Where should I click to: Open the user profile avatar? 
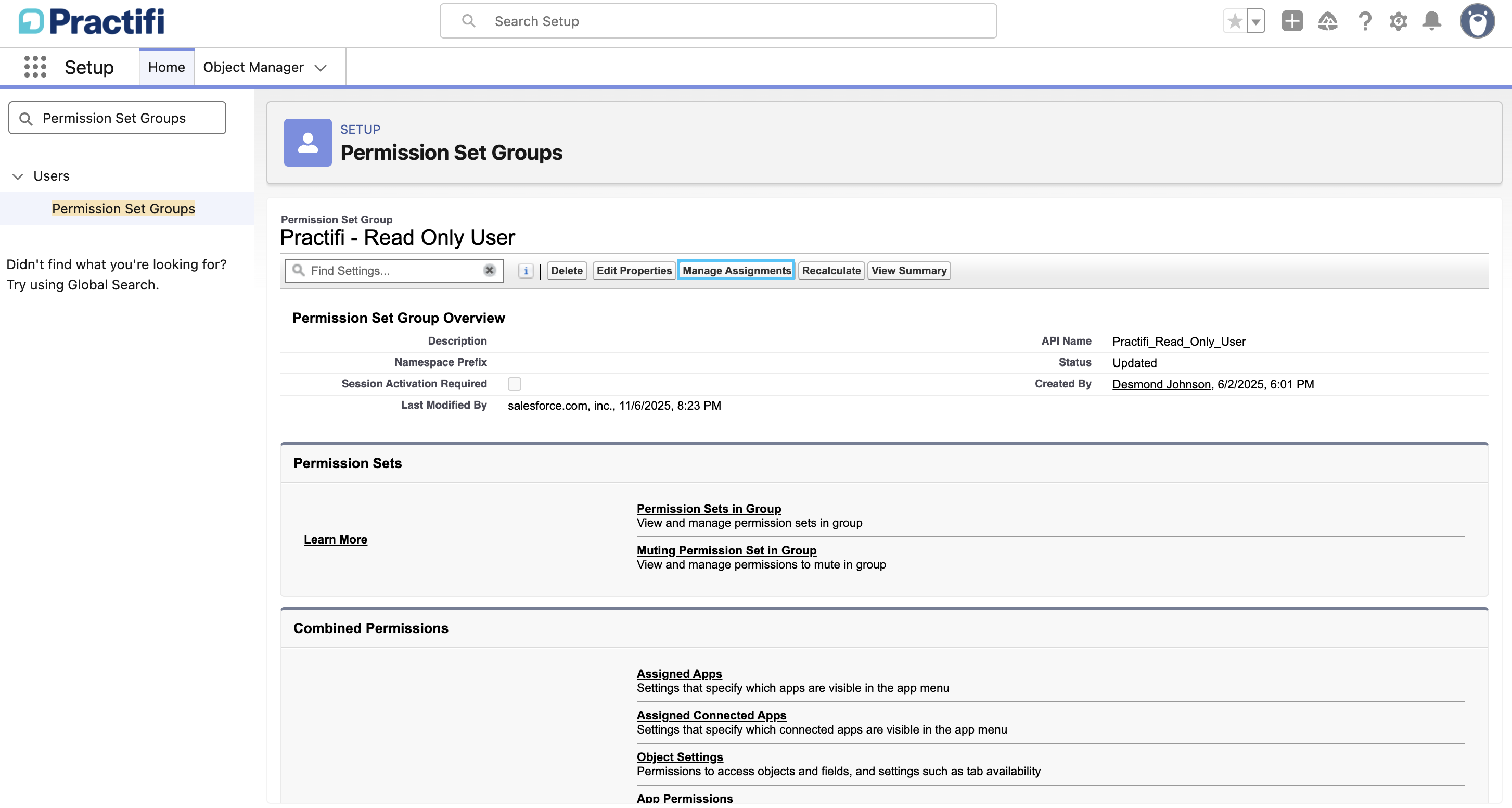(x=1477, y=21)
